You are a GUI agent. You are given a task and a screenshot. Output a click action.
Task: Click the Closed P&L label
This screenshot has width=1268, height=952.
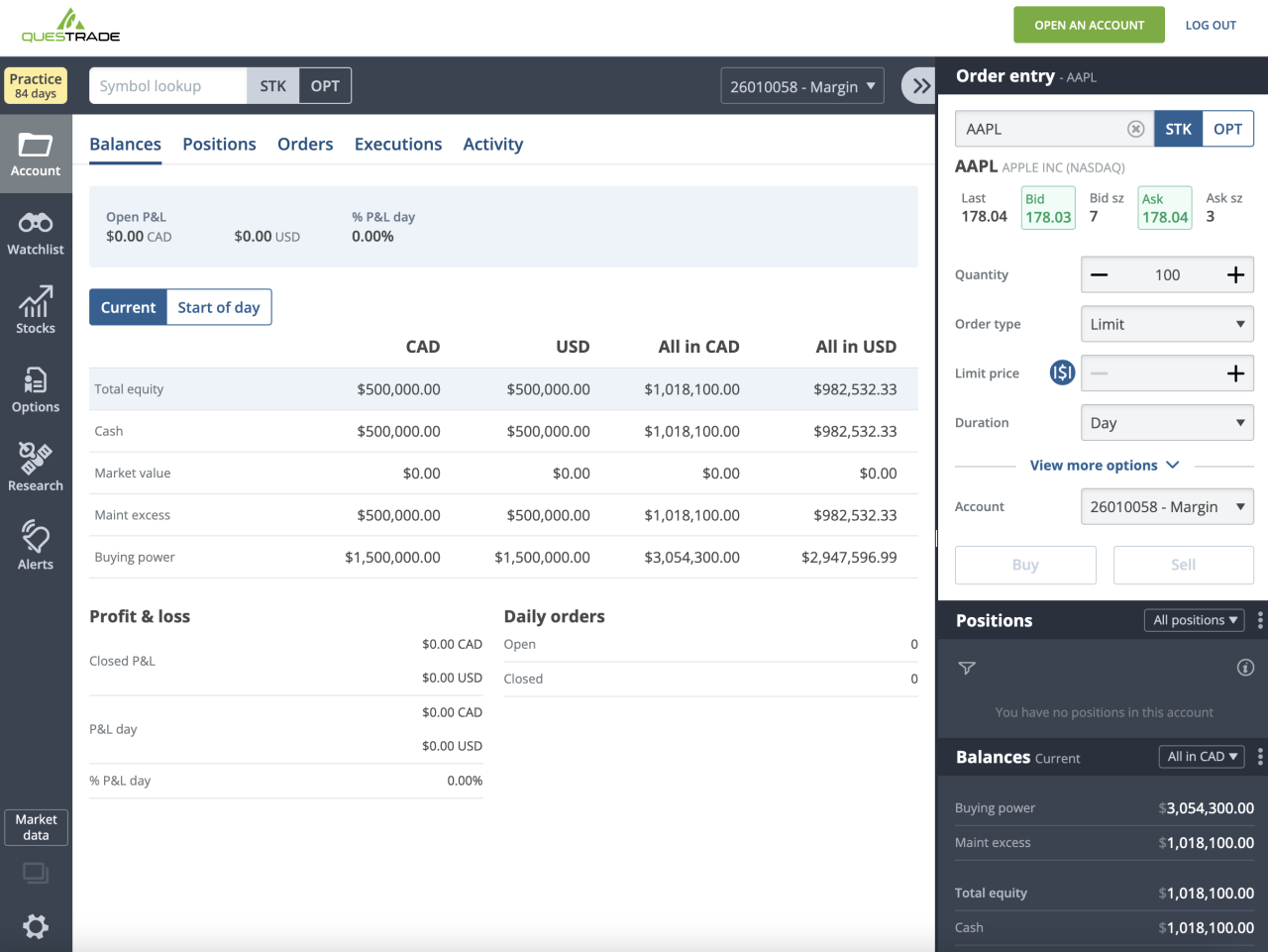pyautogui.click(x=122, y=661)
